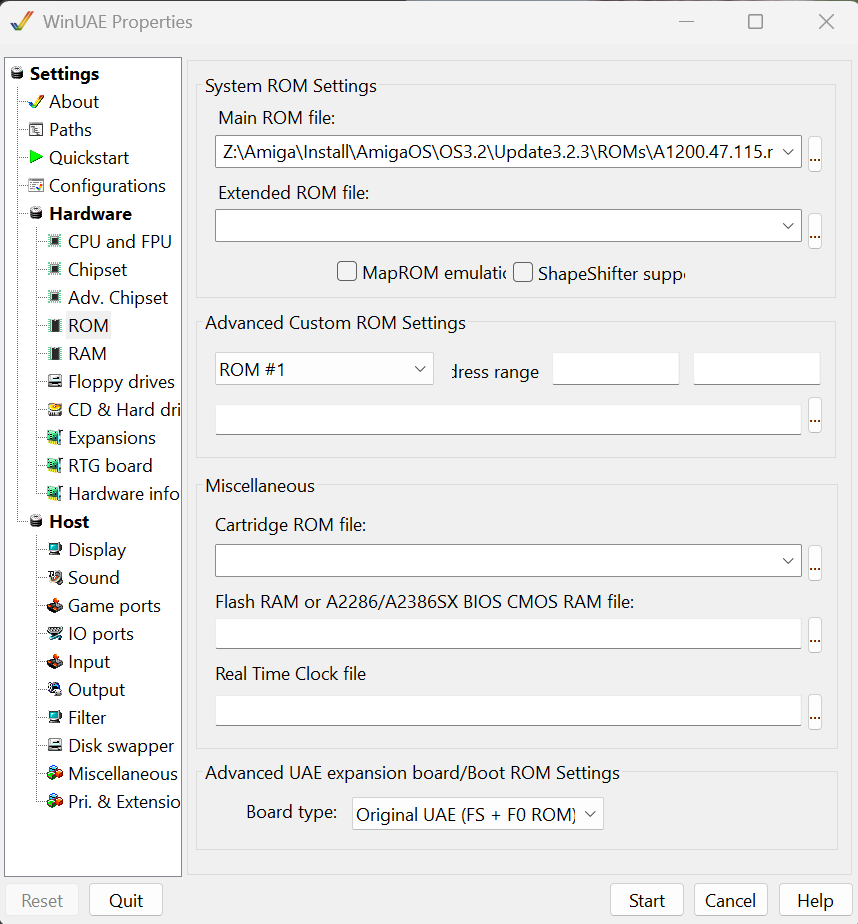
Task: Click the RTG board icon
Action: pyautogui.click(x=55, y=465)
